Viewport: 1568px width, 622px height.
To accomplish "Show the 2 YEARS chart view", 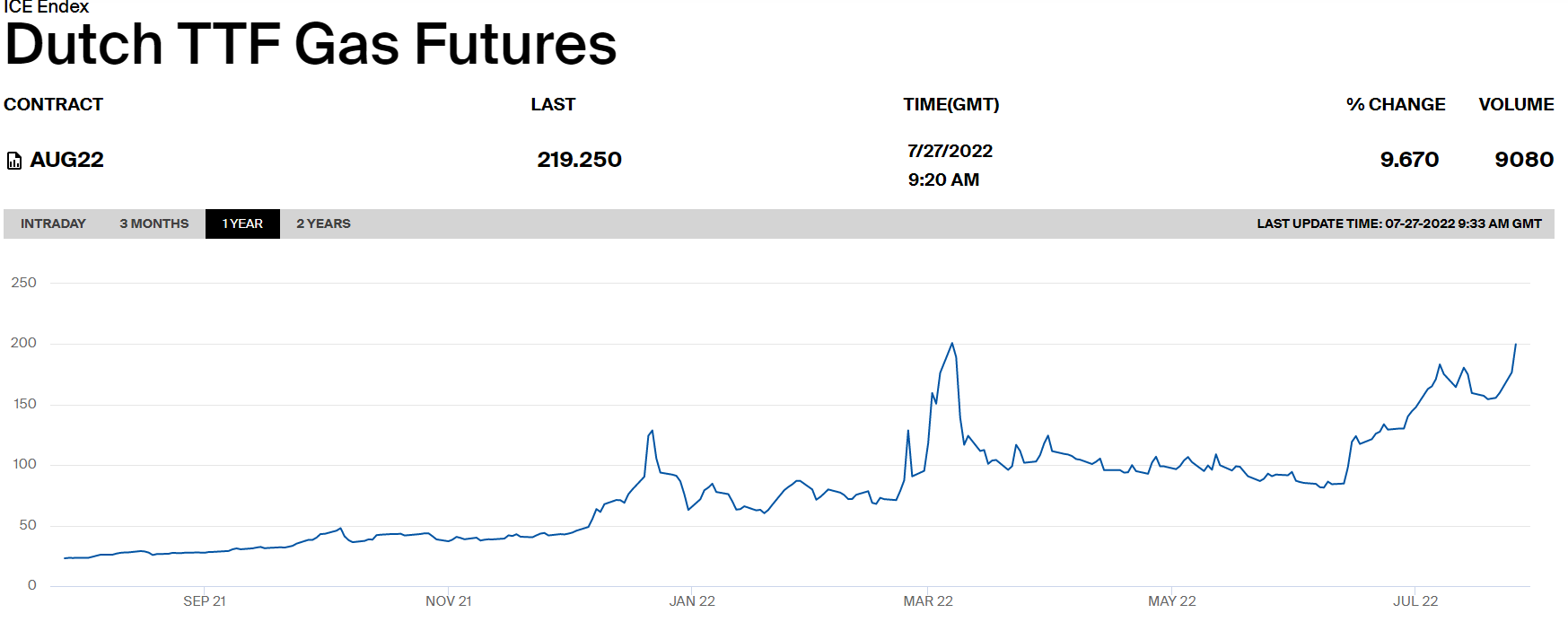I will (x=323, y=223).
